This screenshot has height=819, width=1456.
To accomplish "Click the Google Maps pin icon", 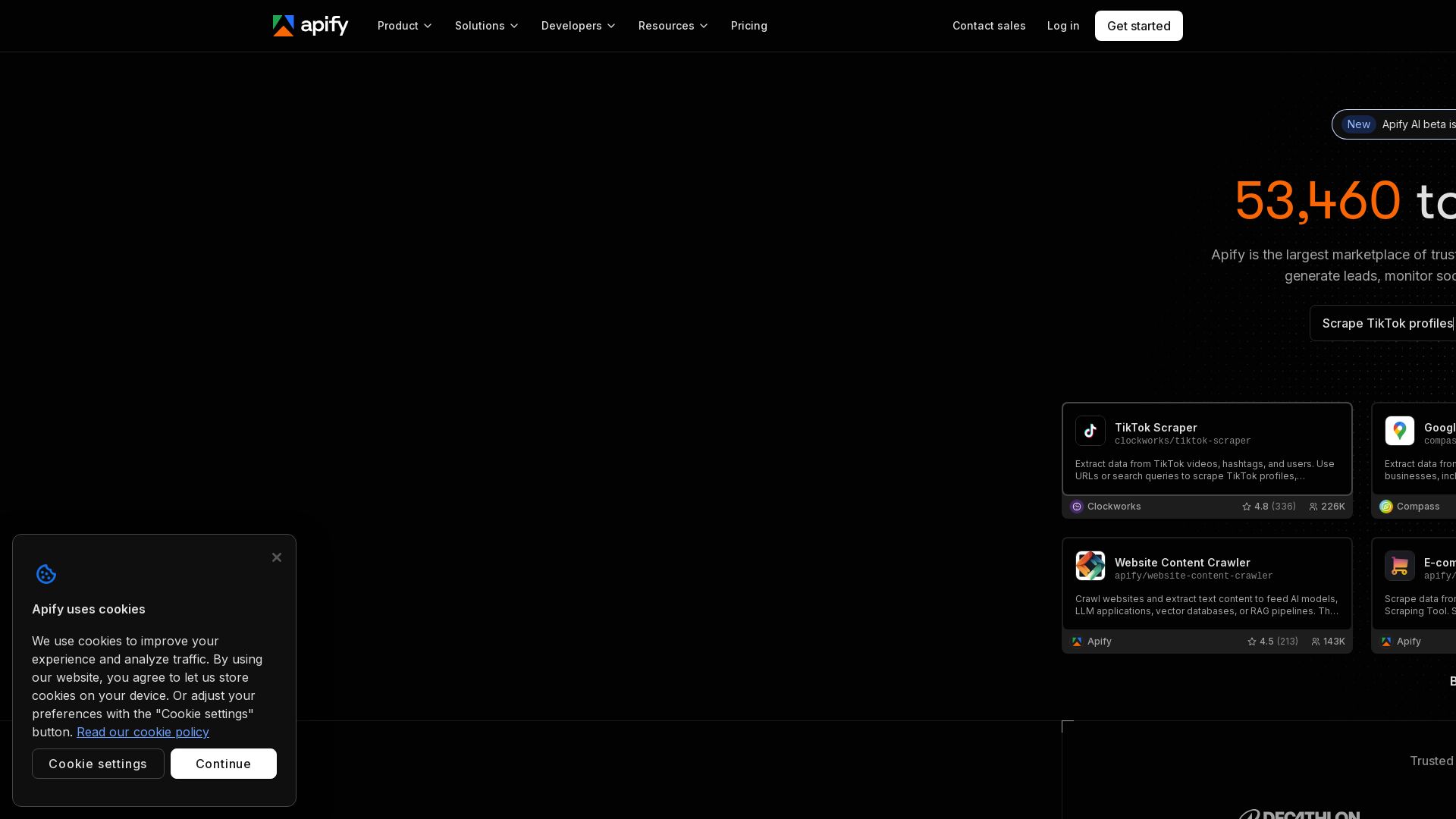I will pos(1400,431).
